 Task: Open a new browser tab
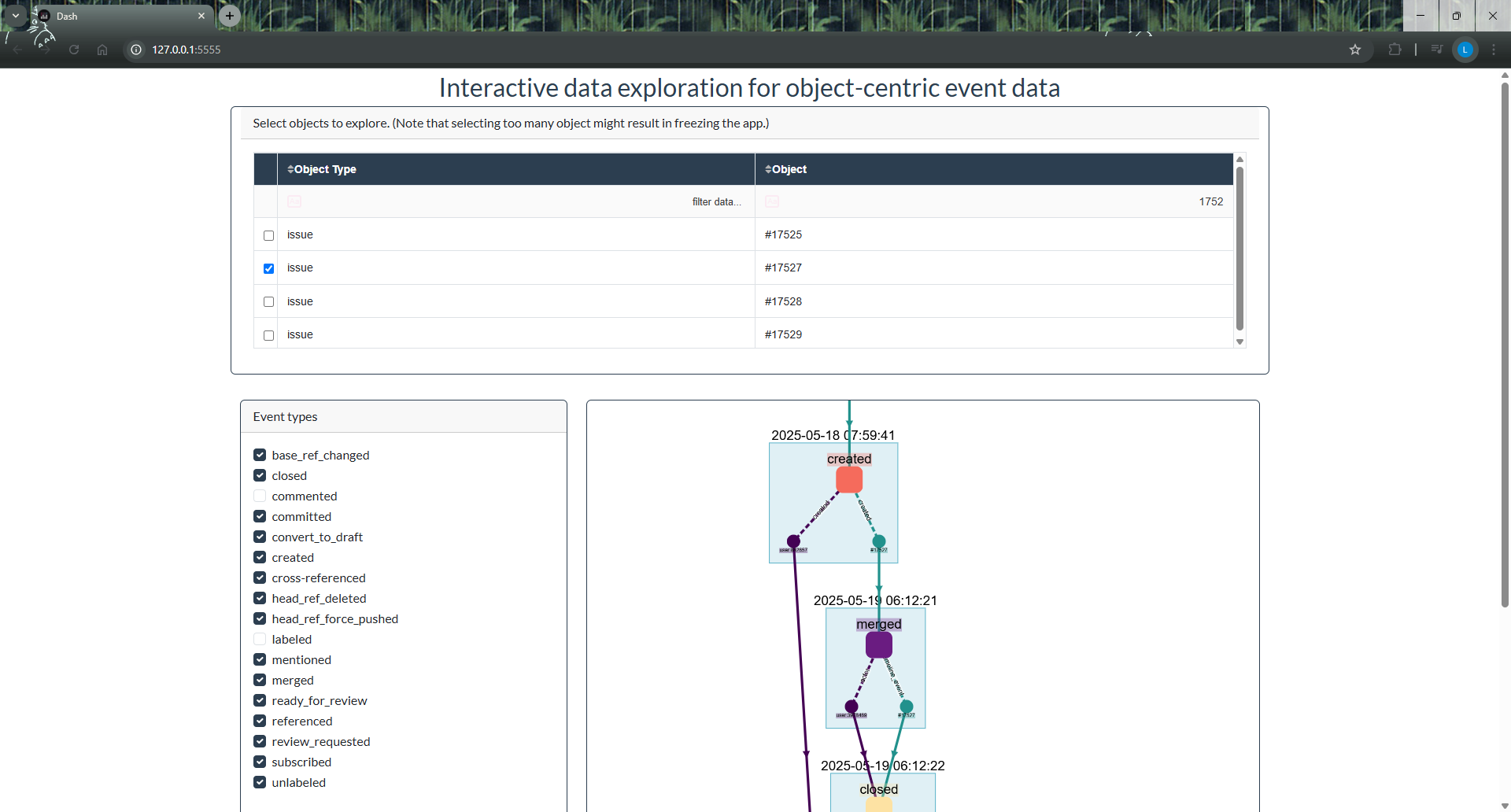[x=229, y=16]
